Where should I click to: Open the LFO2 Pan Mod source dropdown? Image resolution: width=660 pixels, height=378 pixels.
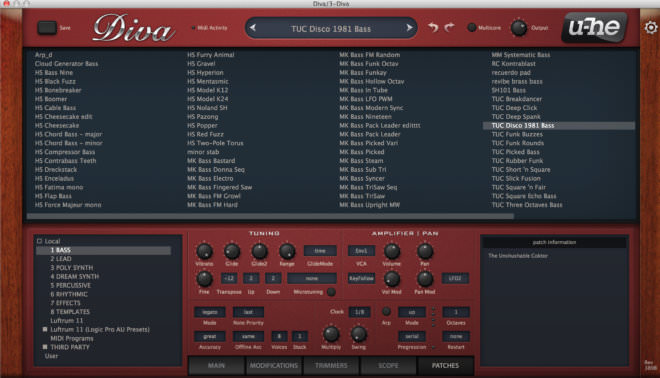pyautogui.click(x=455, y=278)
